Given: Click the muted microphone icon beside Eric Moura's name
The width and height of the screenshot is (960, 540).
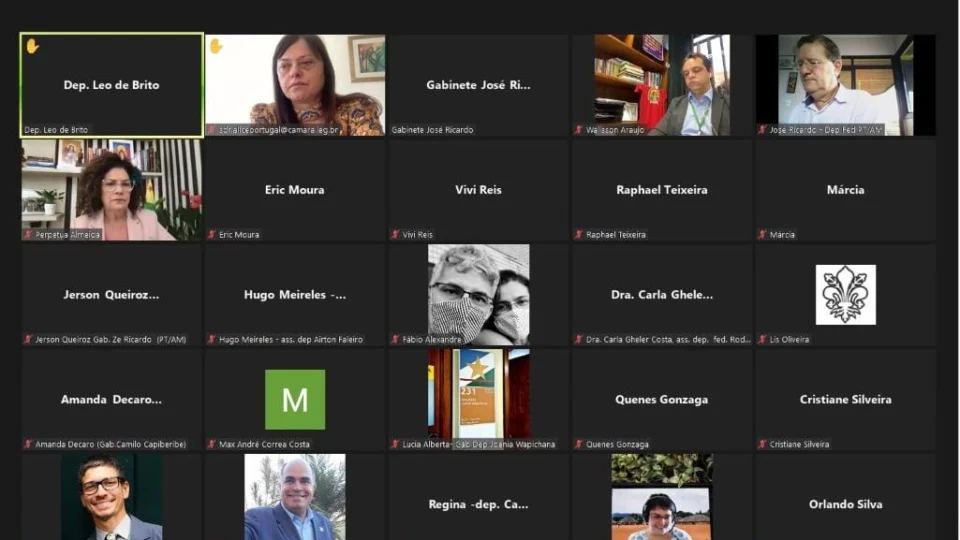Looking at the screenshot, I should [212, 235].
